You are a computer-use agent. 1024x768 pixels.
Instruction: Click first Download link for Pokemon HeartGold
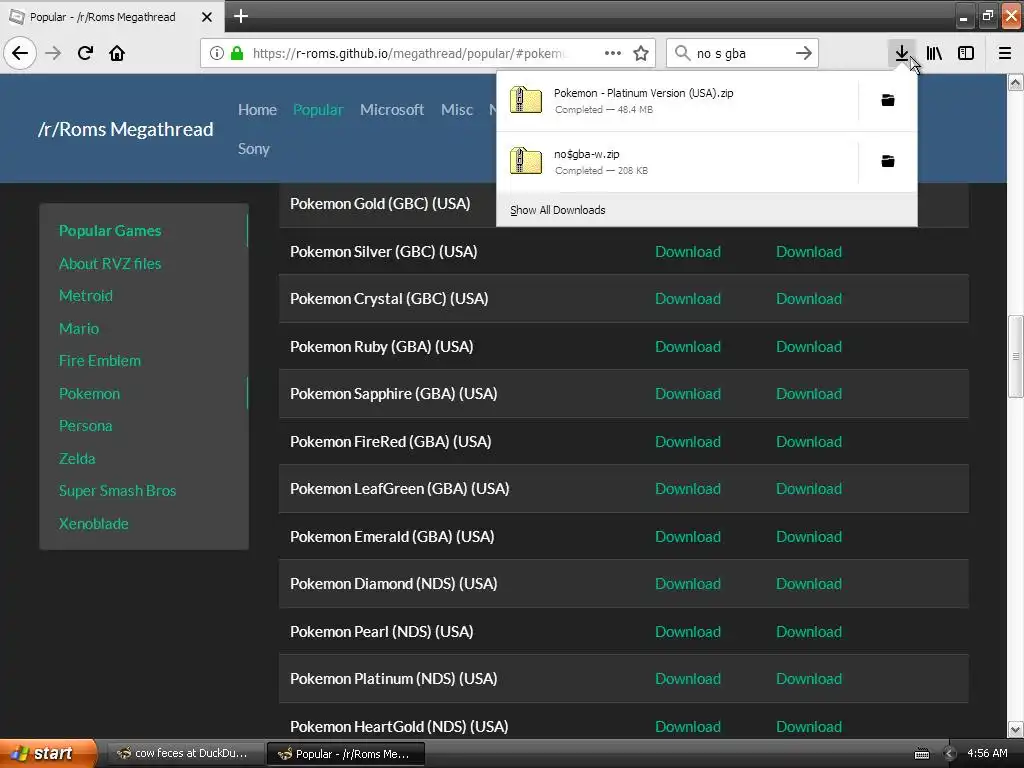[688, 727]
